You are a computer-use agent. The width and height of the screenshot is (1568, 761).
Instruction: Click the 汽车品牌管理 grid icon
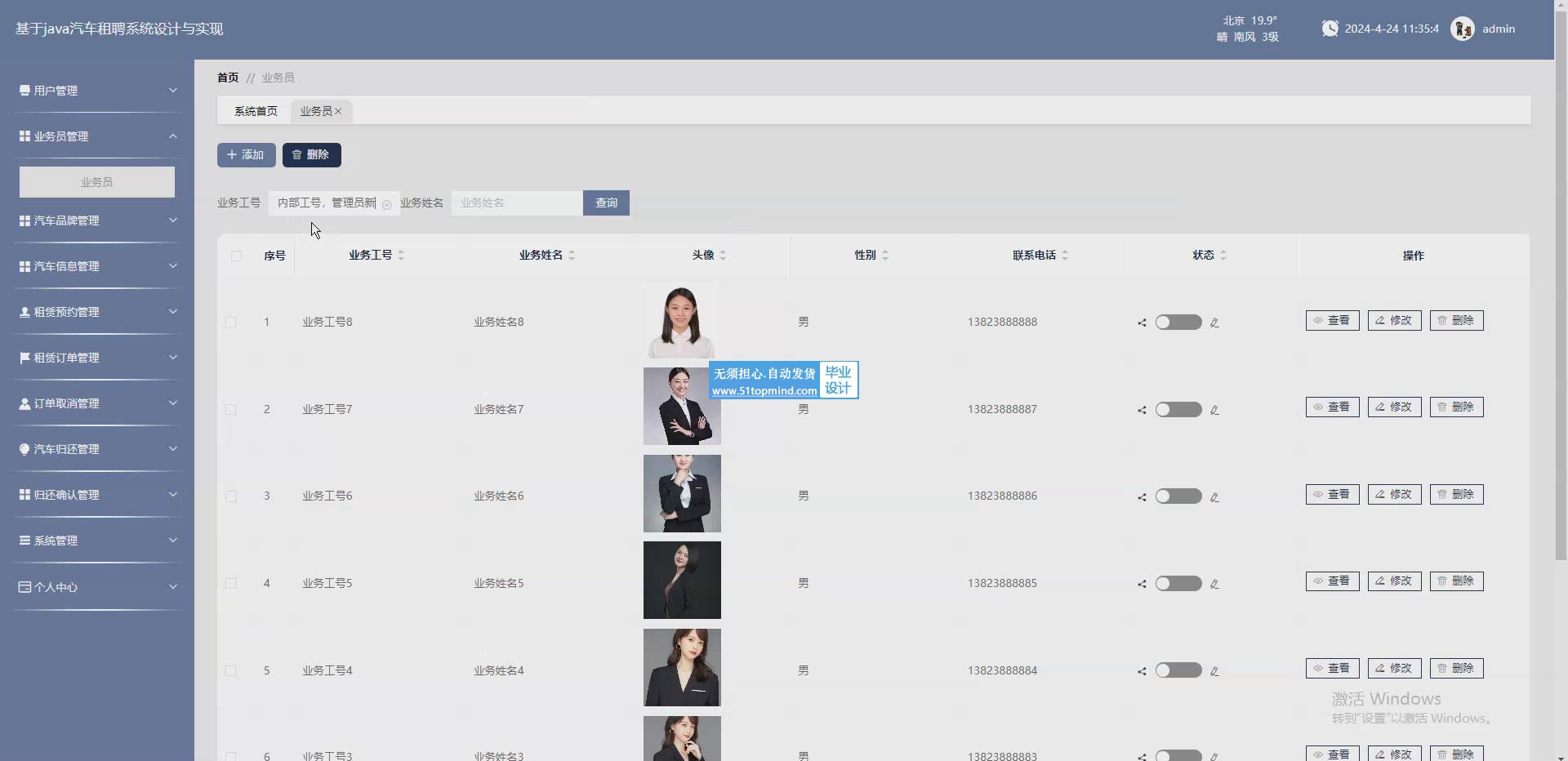pos(24,220)
